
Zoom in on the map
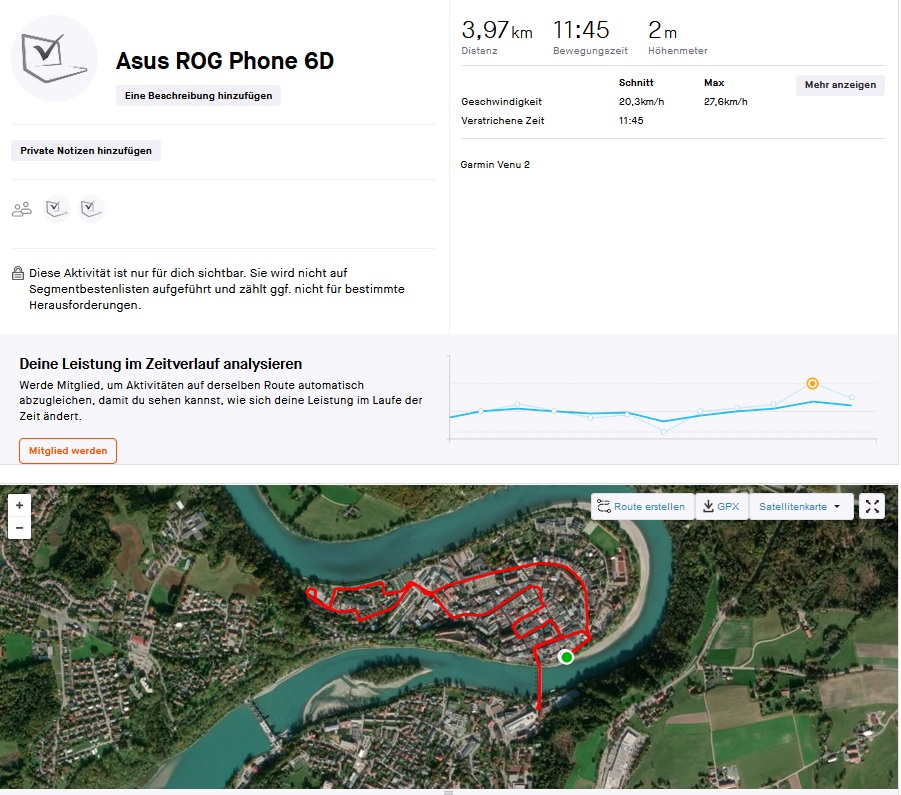[x=19, y=506]
